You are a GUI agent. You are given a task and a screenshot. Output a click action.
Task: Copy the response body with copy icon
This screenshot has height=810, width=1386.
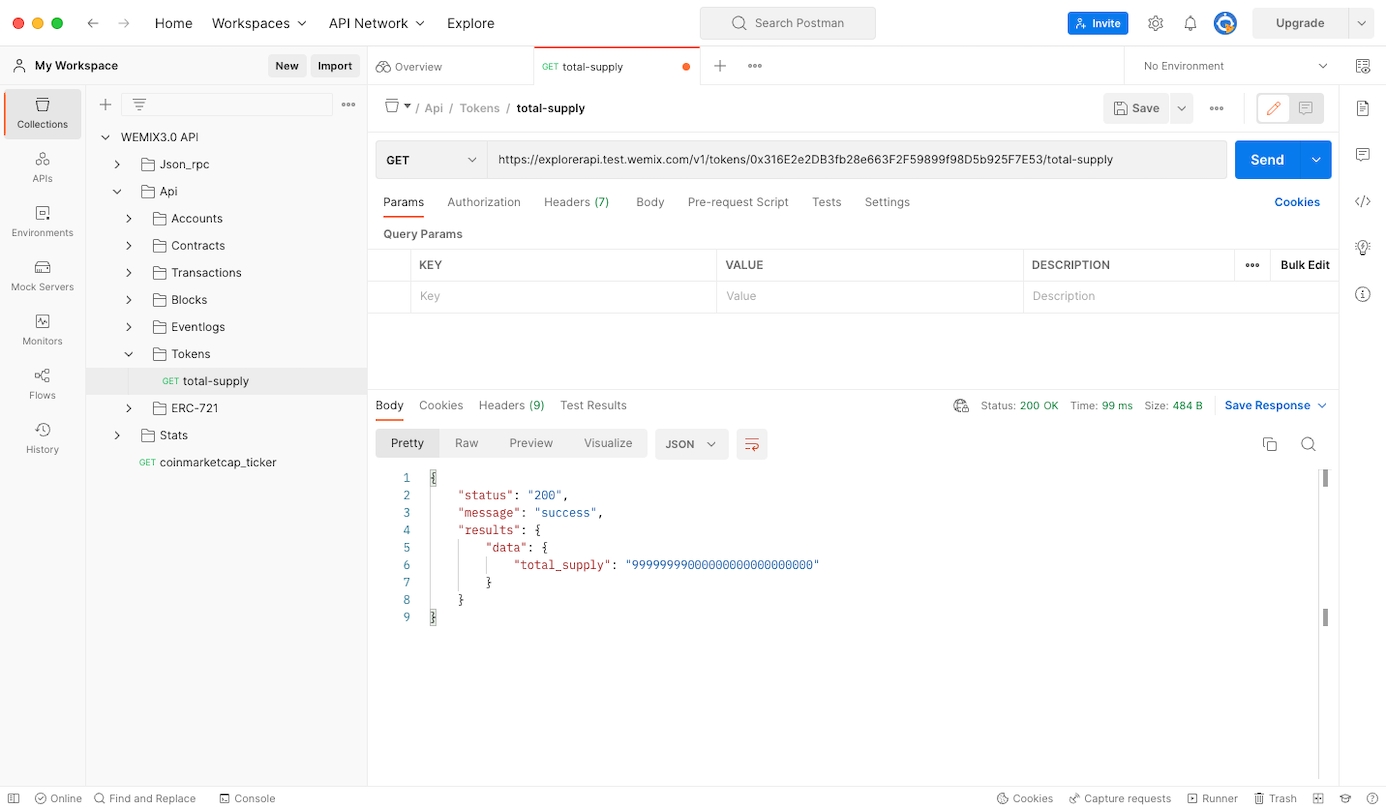pyautogui.click(x=1270, y=444)
